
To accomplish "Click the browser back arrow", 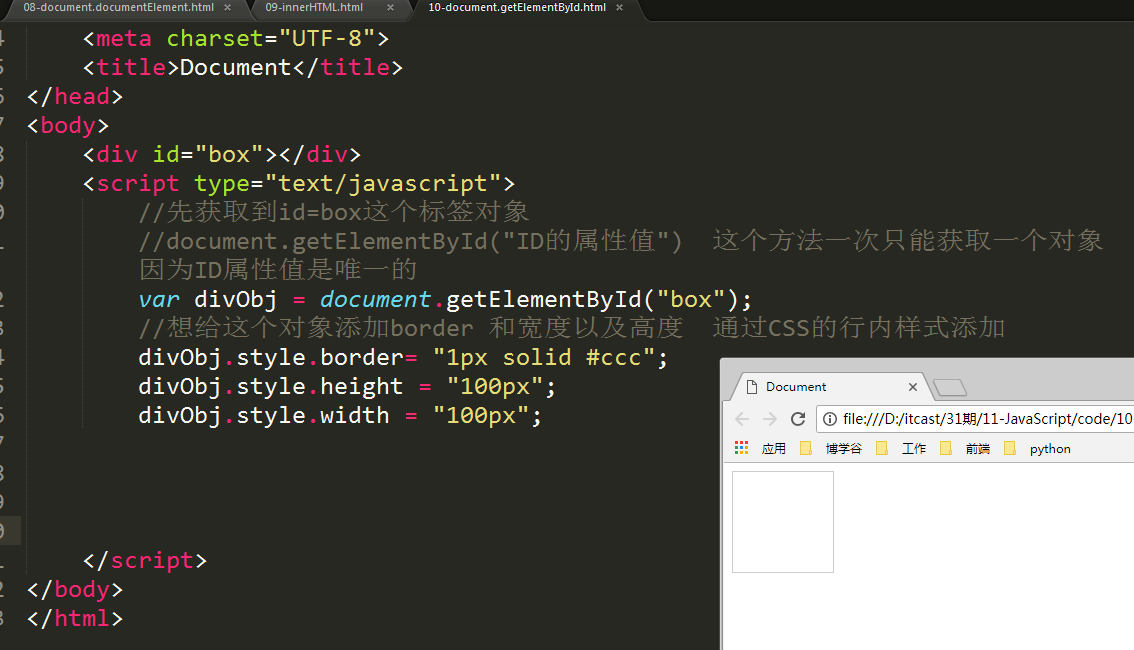I will click(x=742, y=419).
